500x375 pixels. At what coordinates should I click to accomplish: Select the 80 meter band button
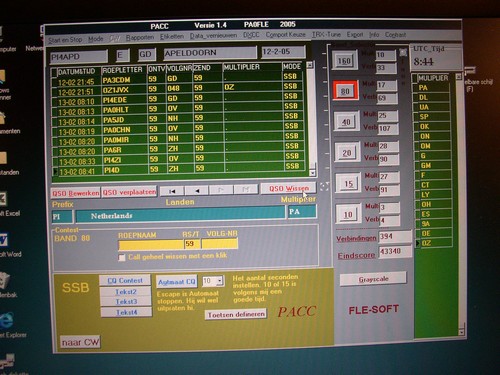345,90
